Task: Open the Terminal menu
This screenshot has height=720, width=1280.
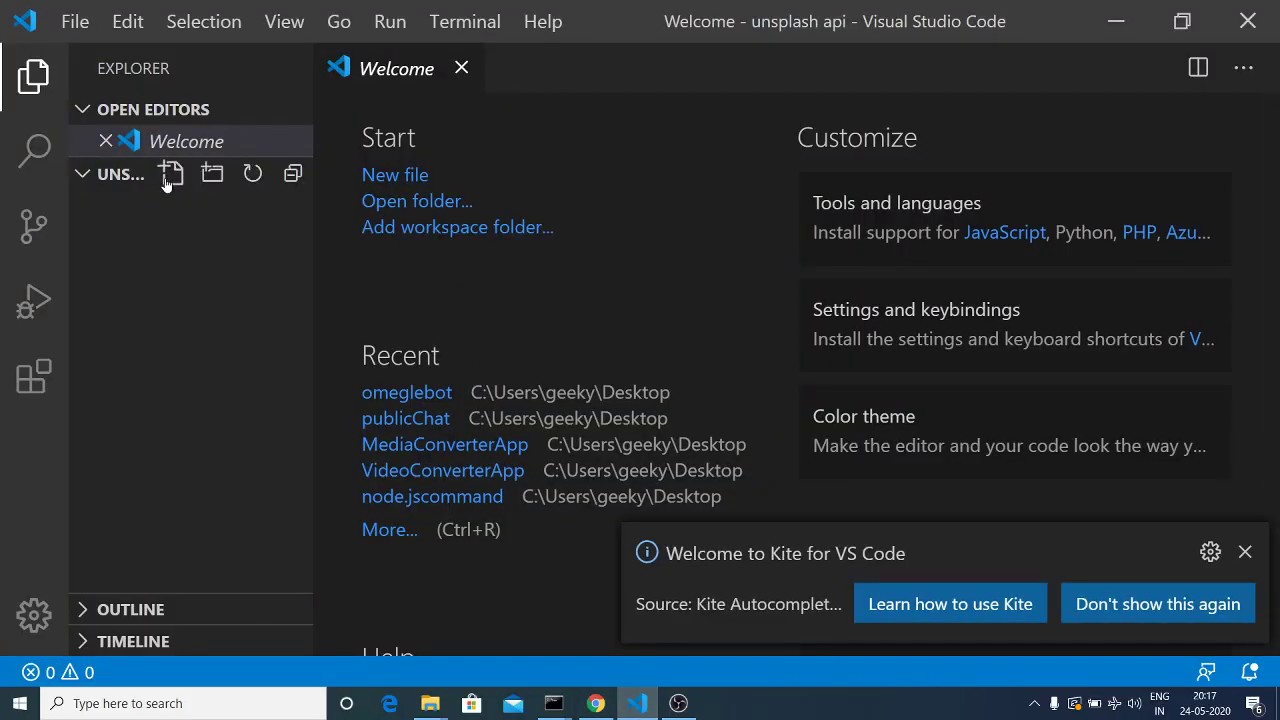Action: 465,21
